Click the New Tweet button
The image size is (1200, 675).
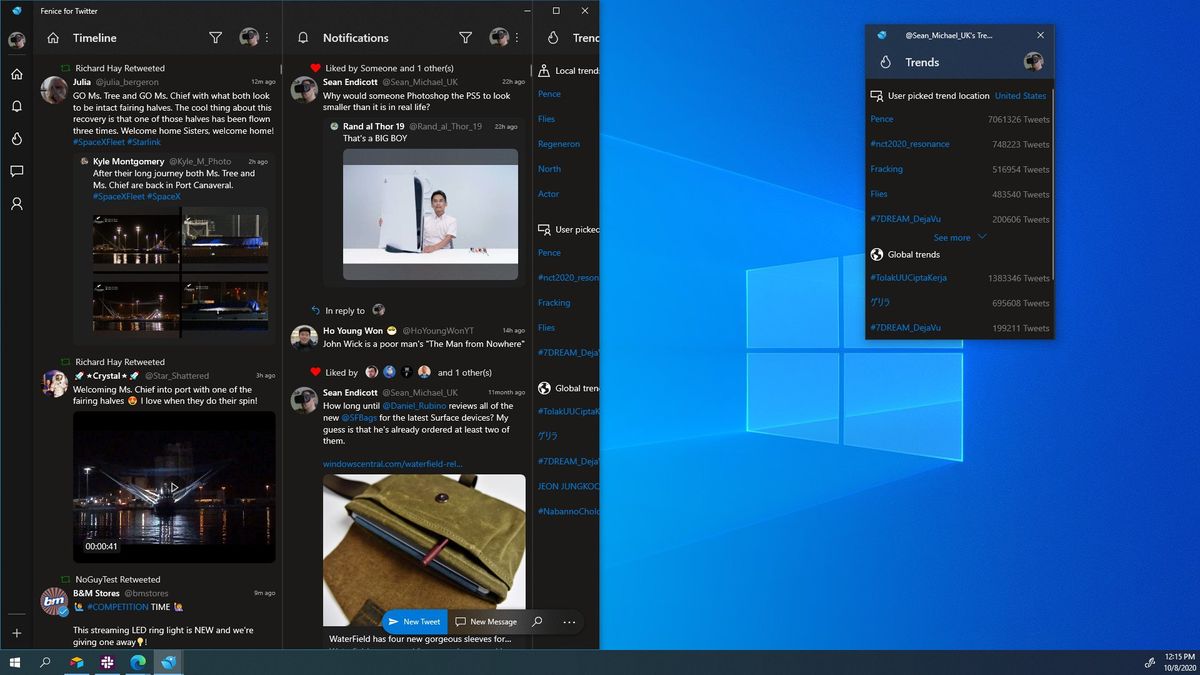(414, 621)
